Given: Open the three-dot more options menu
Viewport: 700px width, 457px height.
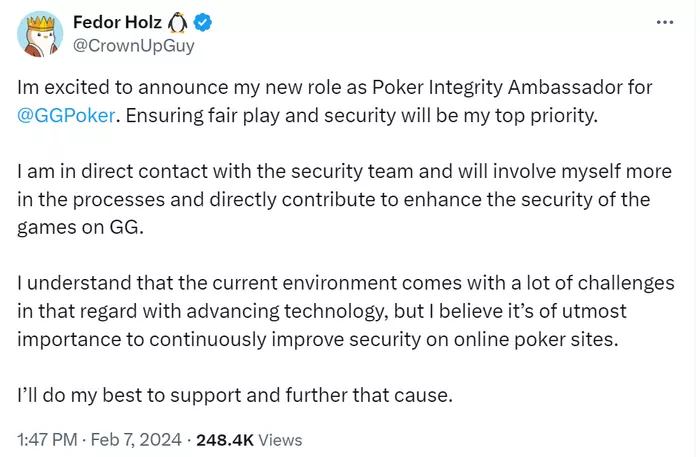Looking at the screenshot, I should pyautogui.click(x=665, y=22).
